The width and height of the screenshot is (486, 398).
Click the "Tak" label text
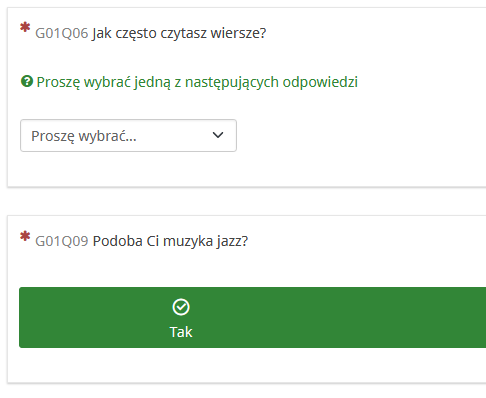[181, 332]
